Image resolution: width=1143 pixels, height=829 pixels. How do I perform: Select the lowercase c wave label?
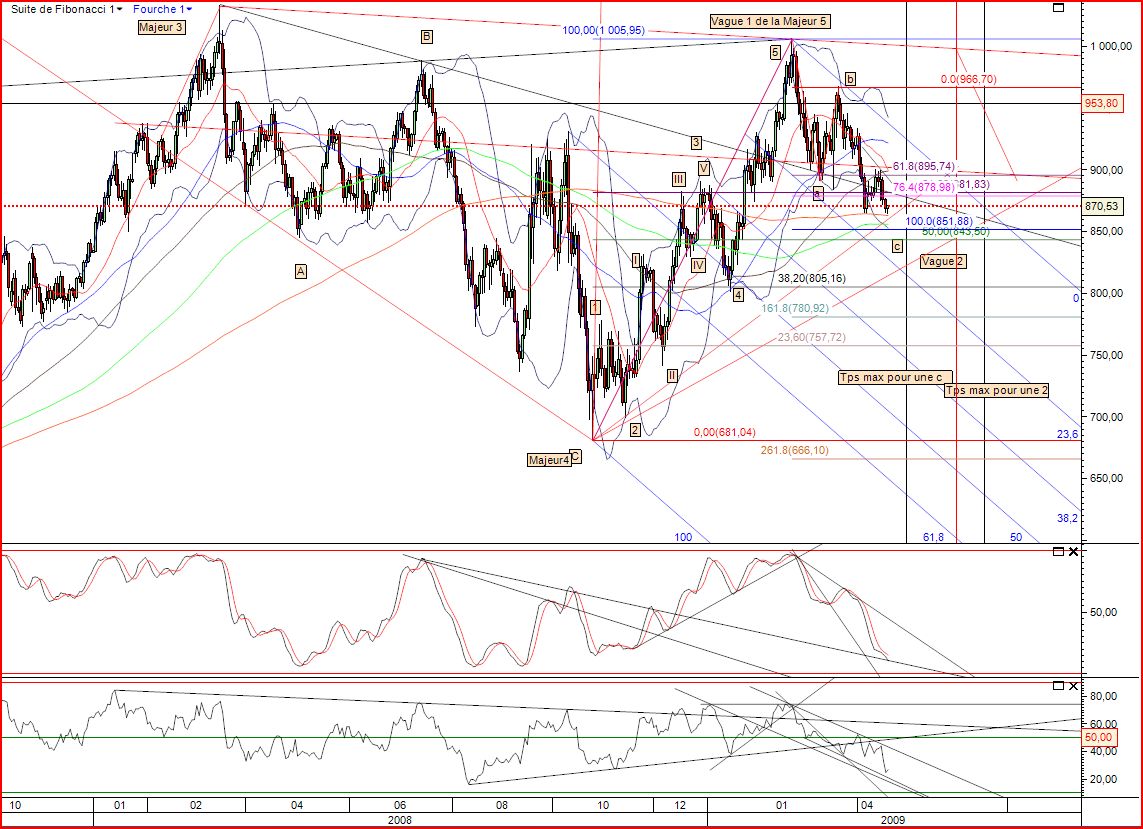[x=897, y=246]
